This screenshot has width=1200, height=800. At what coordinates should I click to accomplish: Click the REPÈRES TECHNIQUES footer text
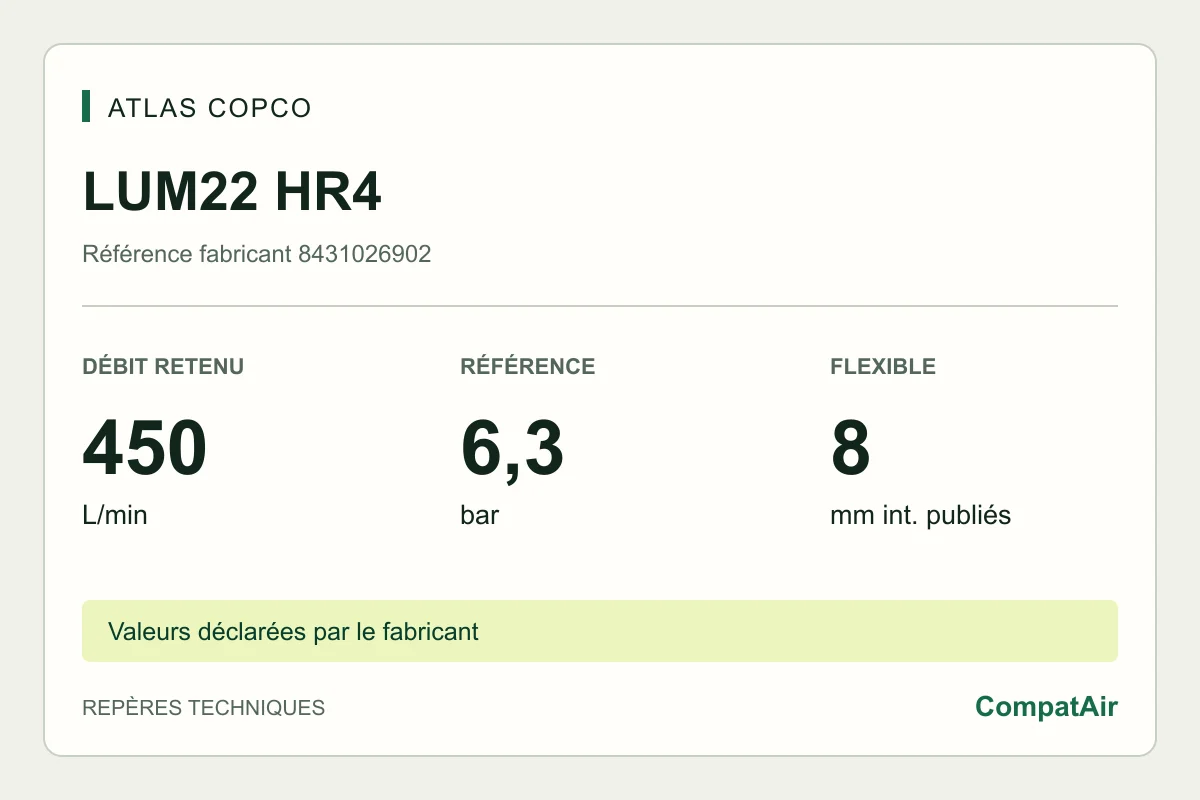(203, 708)
